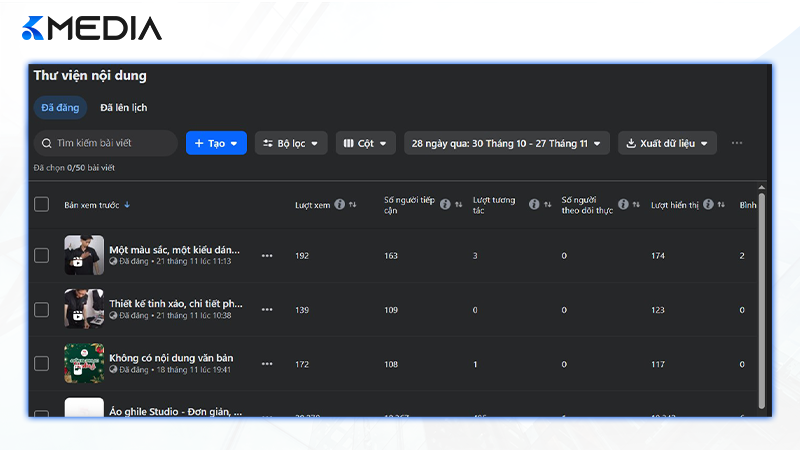Open the Bộ lọc dropdown
This screenshot has height=450, width=800.
tap(291, 143)
